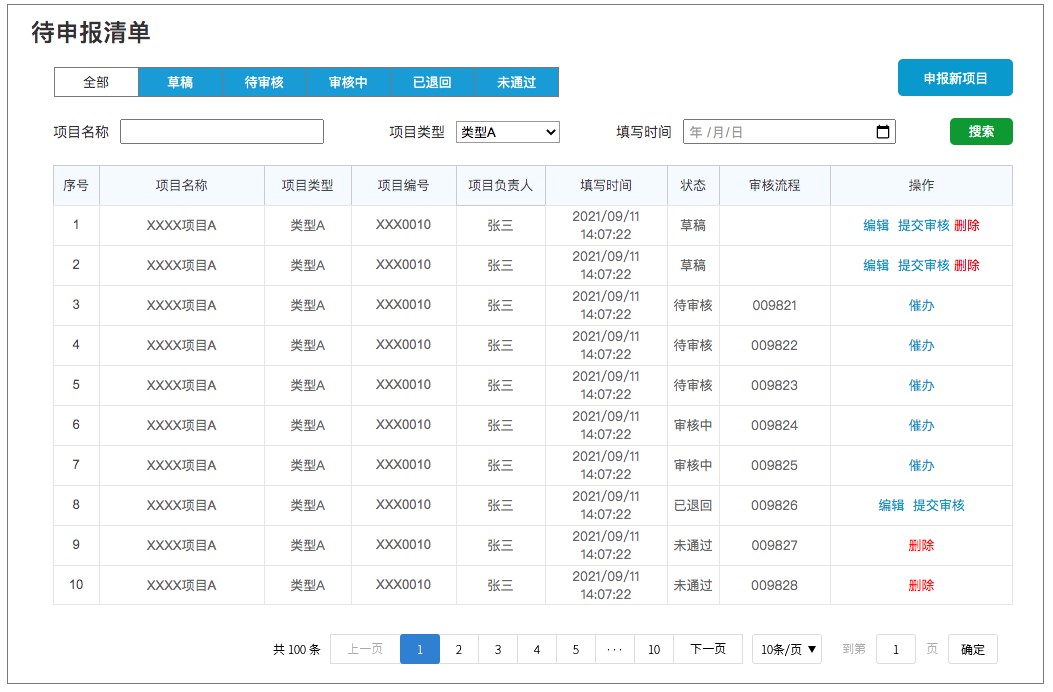1053x692 pixels.
Task: Click the 上一页 pagination button
Action: 365,649
